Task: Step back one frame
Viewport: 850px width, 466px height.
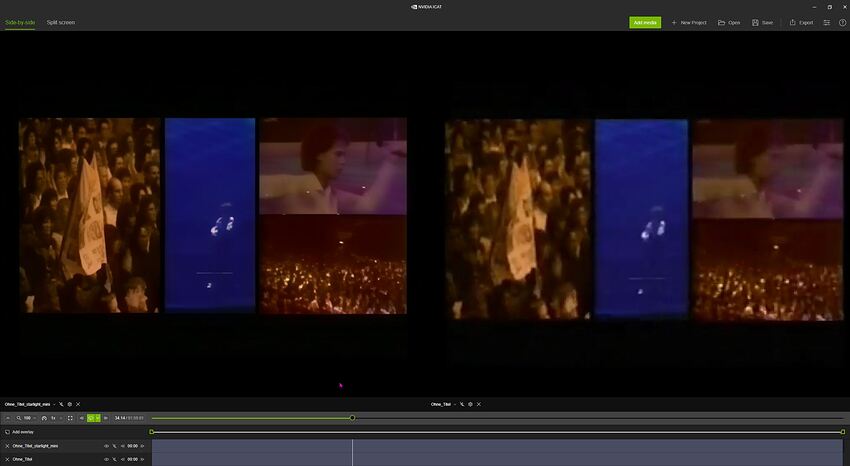Action: (x=81, y=418)
